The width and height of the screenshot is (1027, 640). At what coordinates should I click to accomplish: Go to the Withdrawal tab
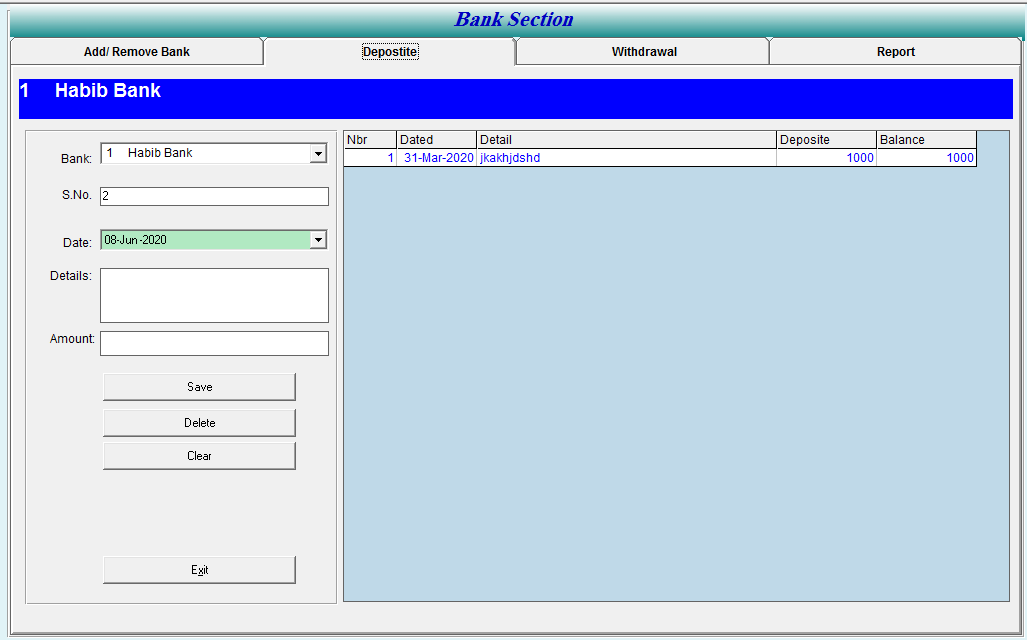[644, 52]
